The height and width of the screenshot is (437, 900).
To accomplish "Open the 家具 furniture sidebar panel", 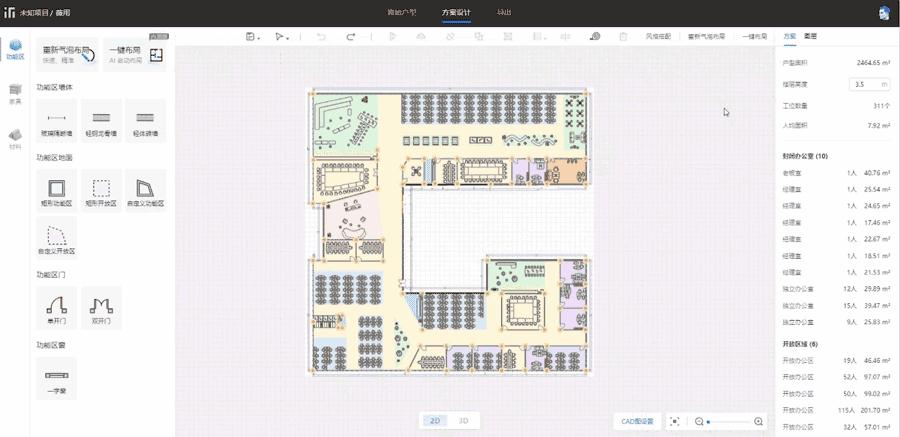I will pyautogui.click(x=15, y=94).
